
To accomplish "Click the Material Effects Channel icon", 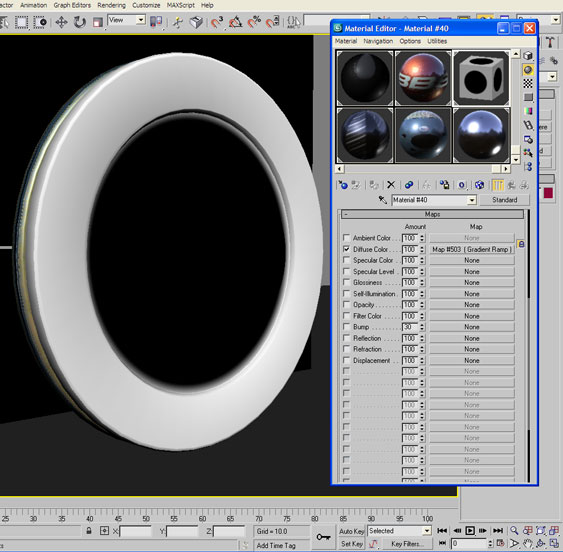I will pos(462,185).
